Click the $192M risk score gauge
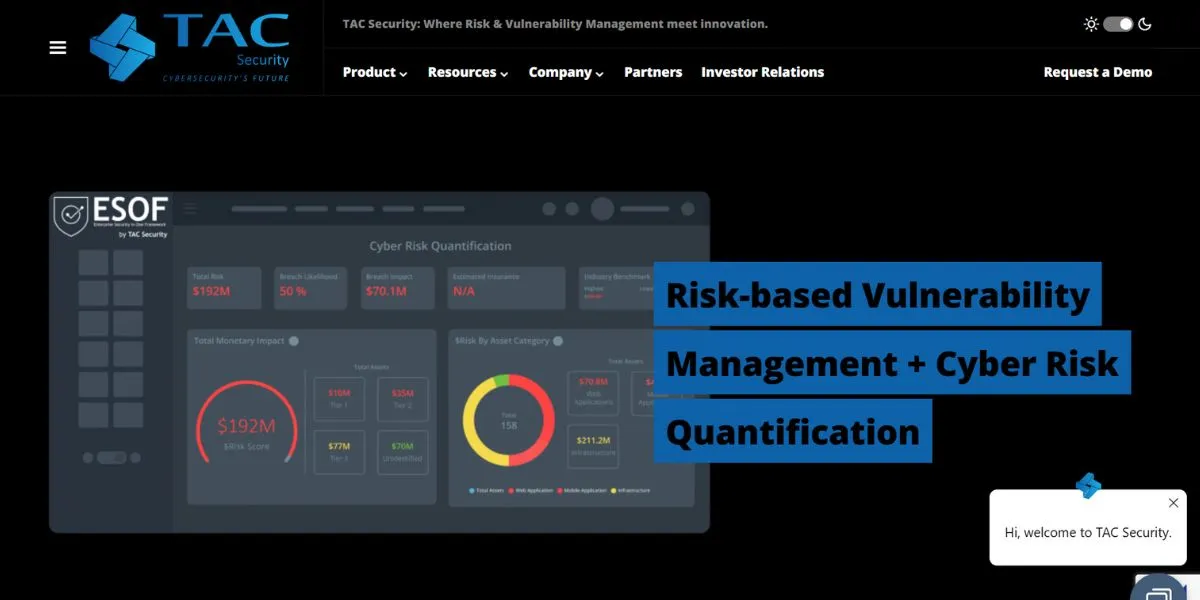The image size is (1200, 600). 246,428
